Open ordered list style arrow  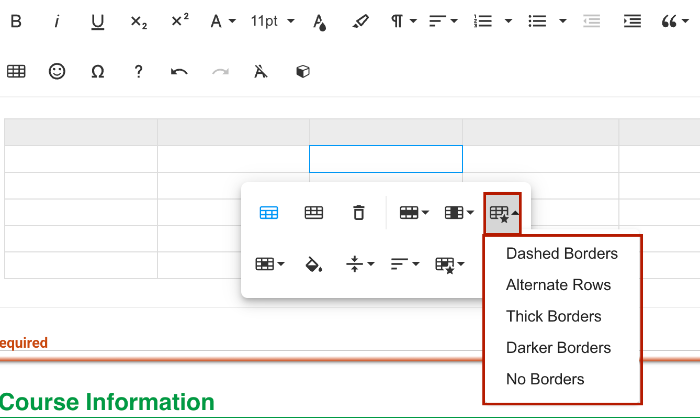(508, 21)
